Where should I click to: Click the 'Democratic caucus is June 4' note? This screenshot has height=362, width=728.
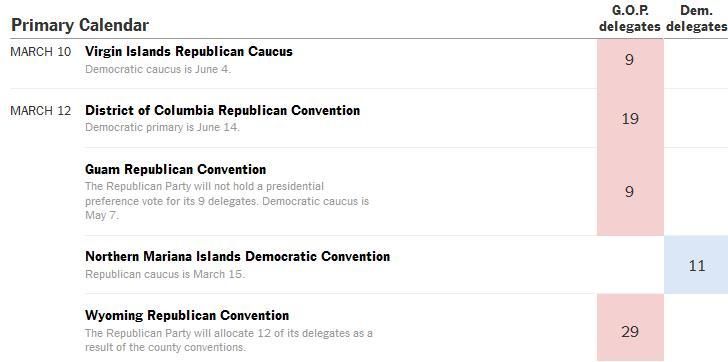click(158, 70)
